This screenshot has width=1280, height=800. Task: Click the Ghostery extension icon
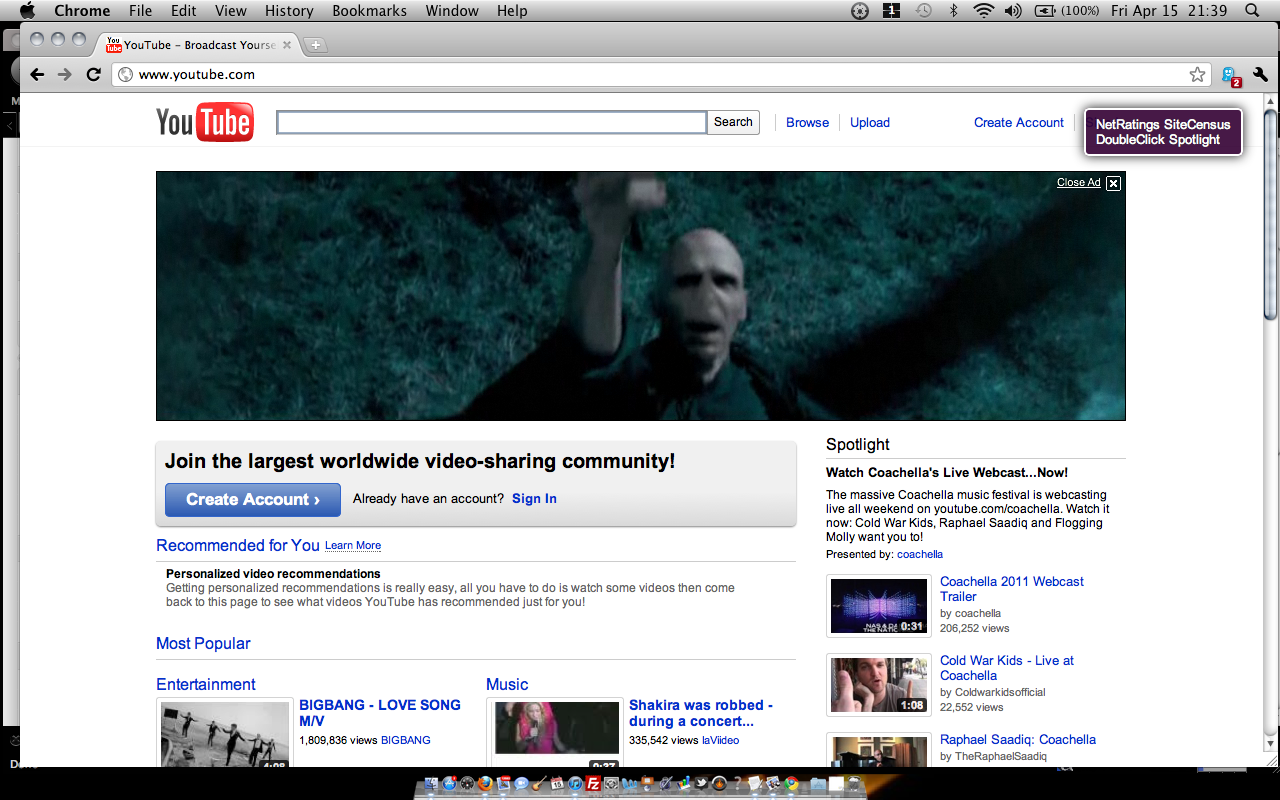pyautogui.click(x=1230, y=75)
